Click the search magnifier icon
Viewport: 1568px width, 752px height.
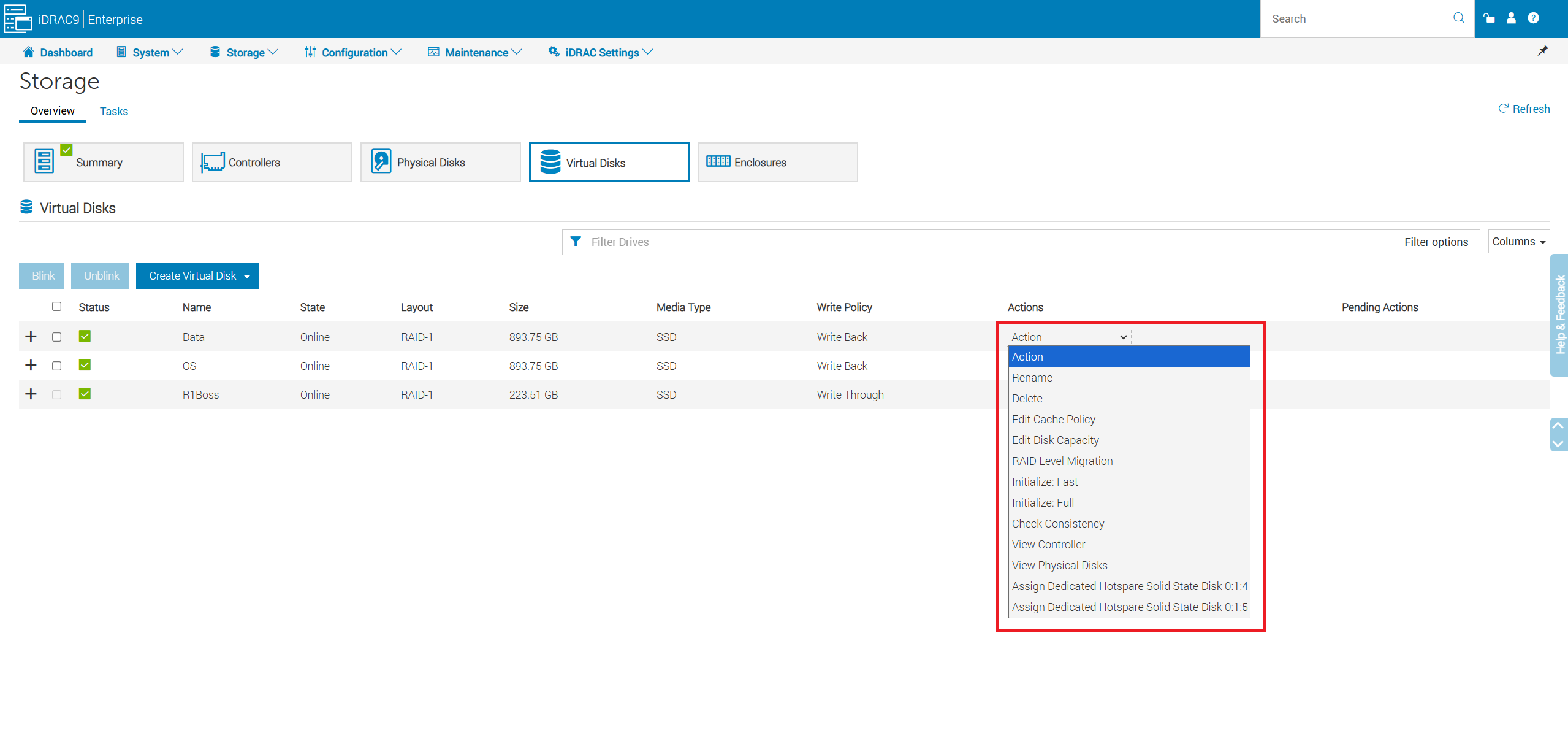pyautogui.click(x=1459, y=18)
